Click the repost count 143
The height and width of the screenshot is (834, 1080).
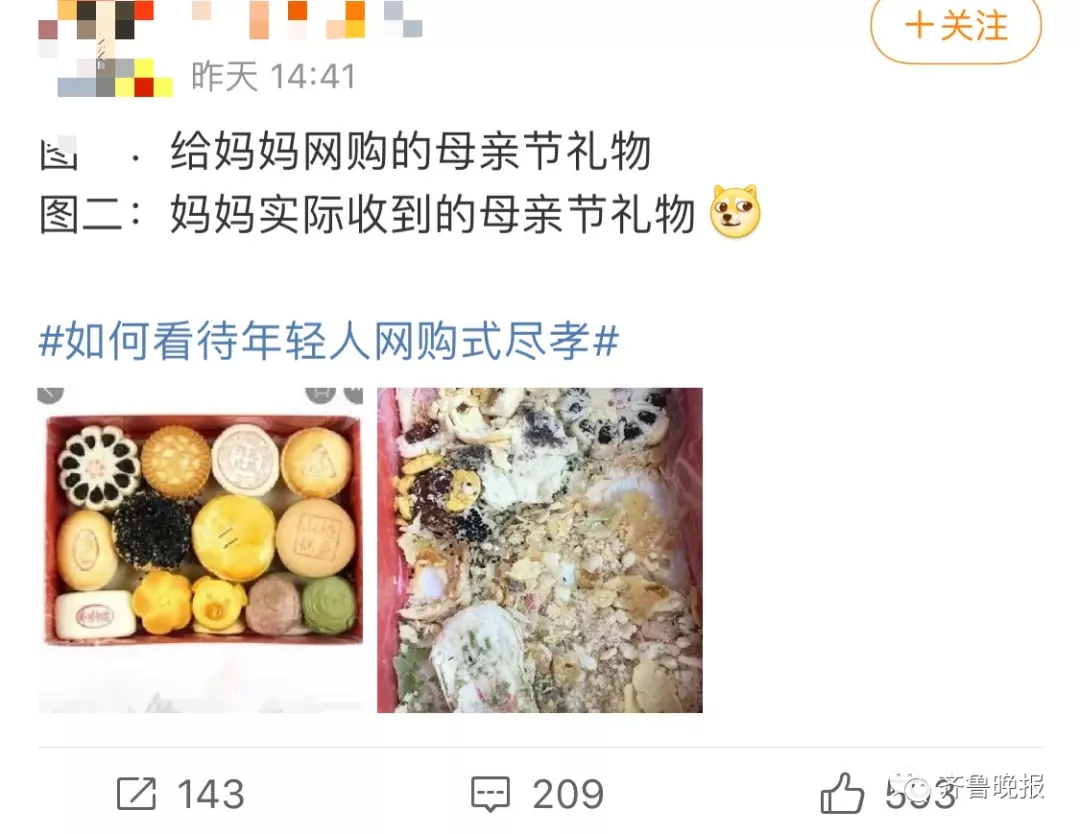tap(211, 794)
